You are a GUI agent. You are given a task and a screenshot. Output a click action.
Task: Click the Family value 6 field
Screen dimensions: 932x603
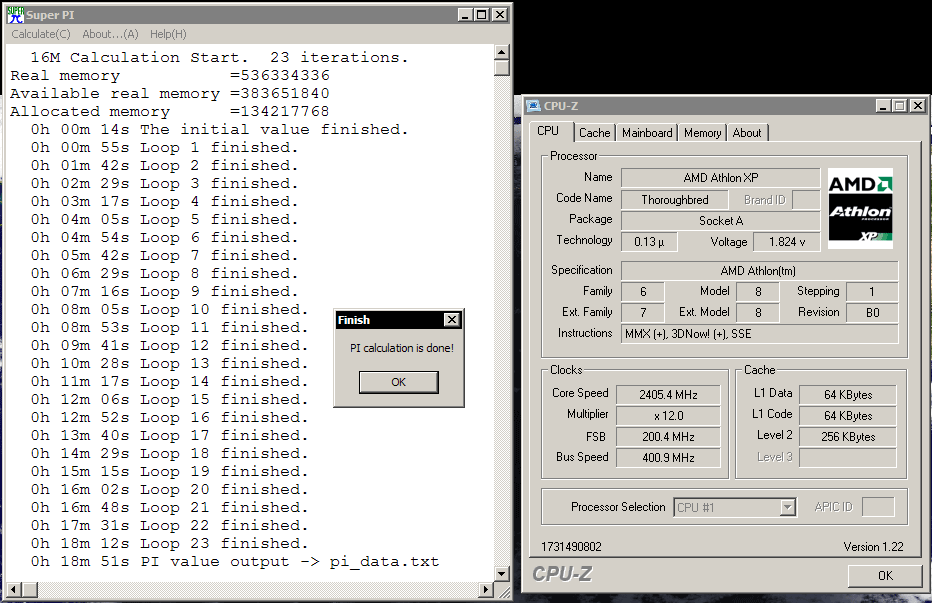[643, 291]
